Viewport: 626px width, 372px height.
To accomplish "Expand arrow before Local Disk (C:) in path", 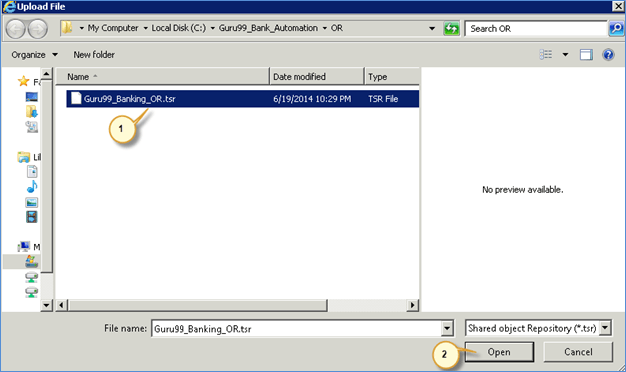I will point(145,28).
